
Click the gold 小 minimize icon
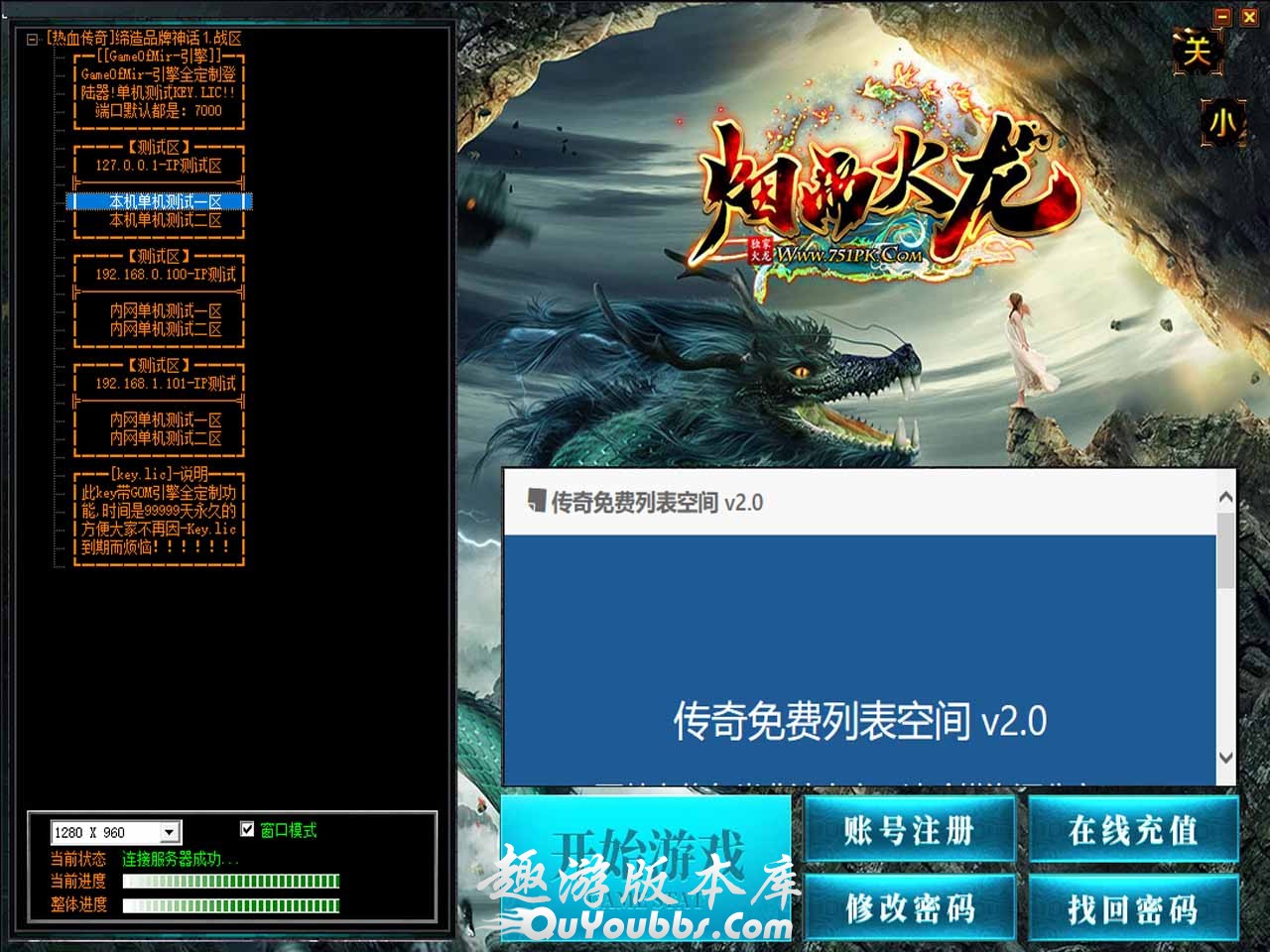point(1221,122)
